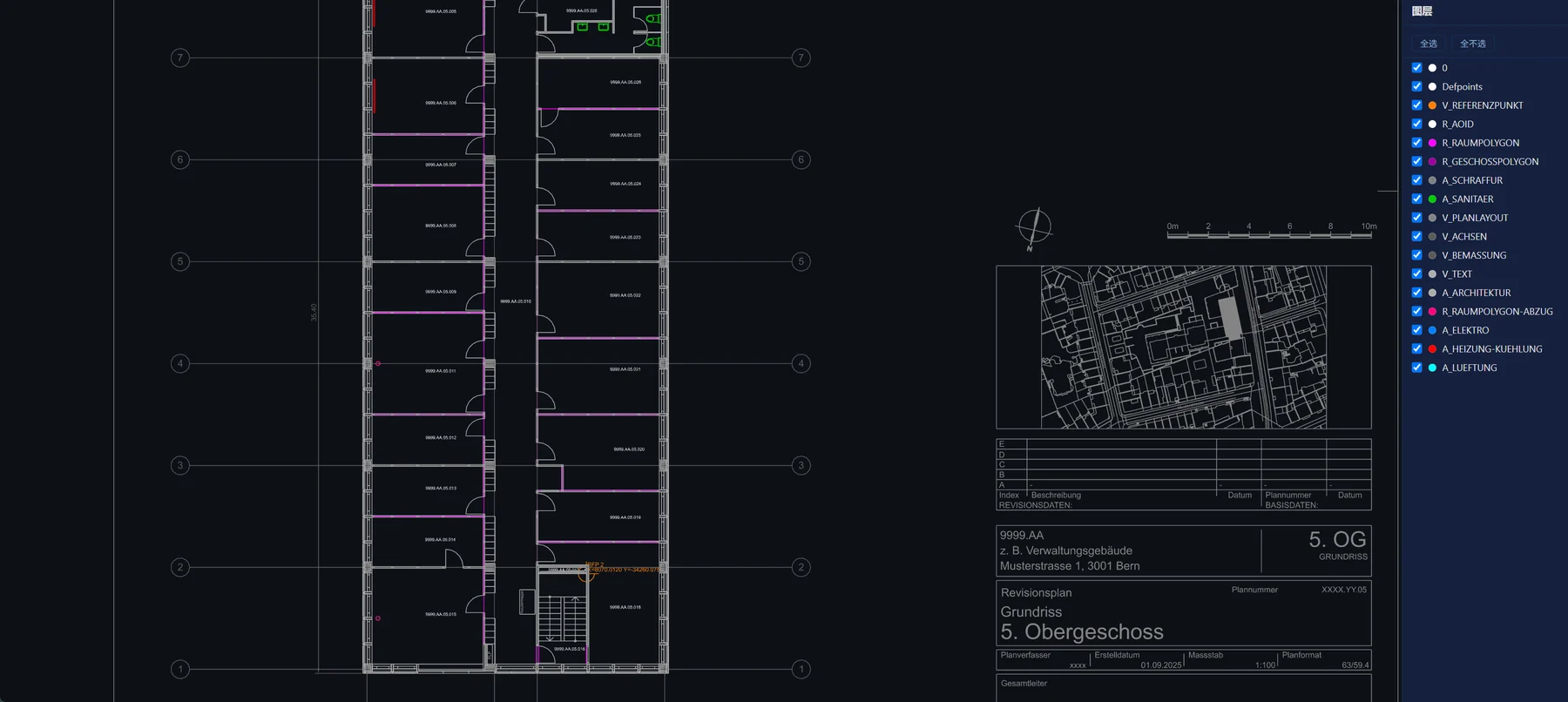
Task: Click the site location map thumbnail
Action: coord(1184,347)
